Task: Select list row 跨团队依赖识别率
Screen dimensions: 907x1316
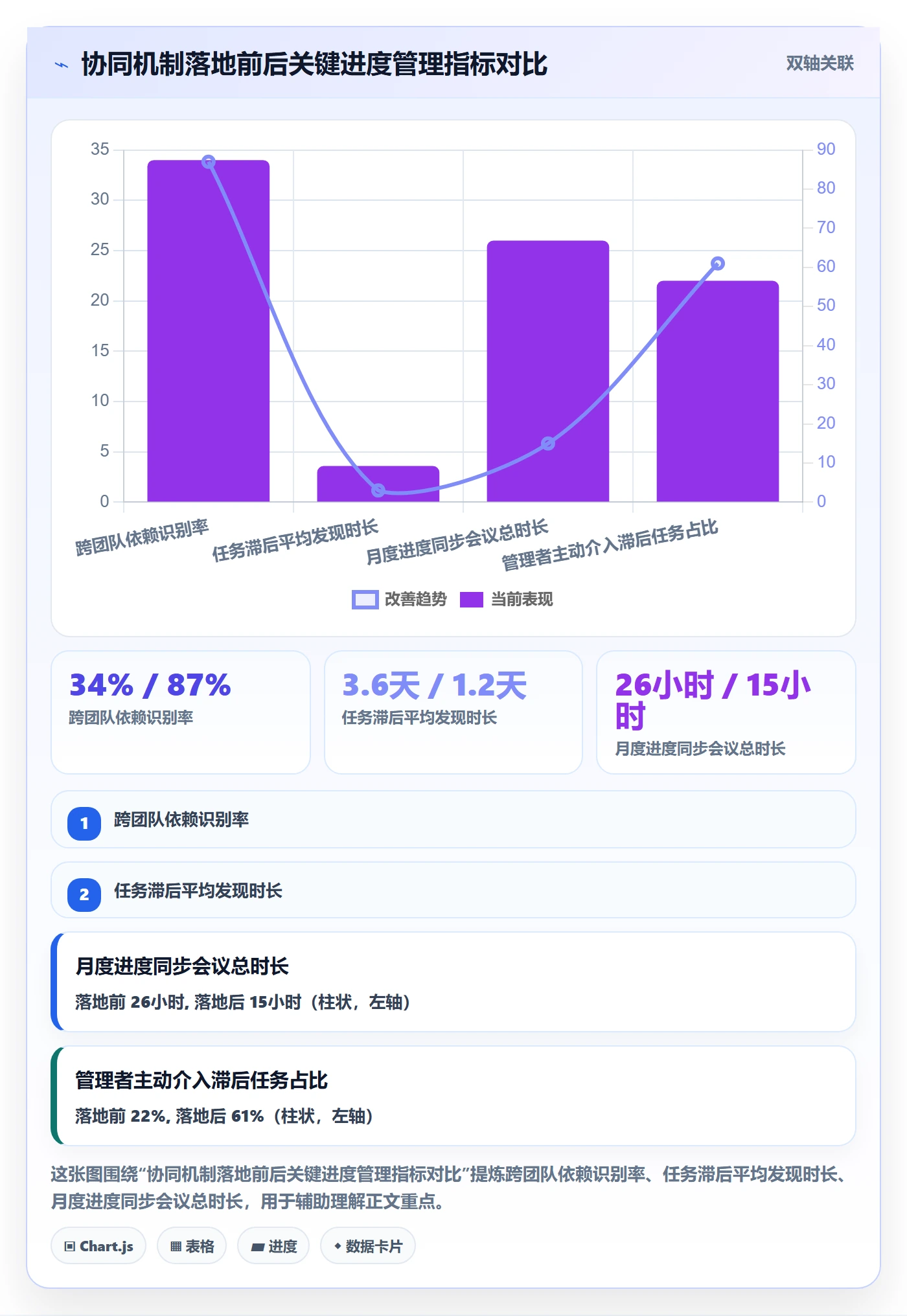Action: pos(454,819)
